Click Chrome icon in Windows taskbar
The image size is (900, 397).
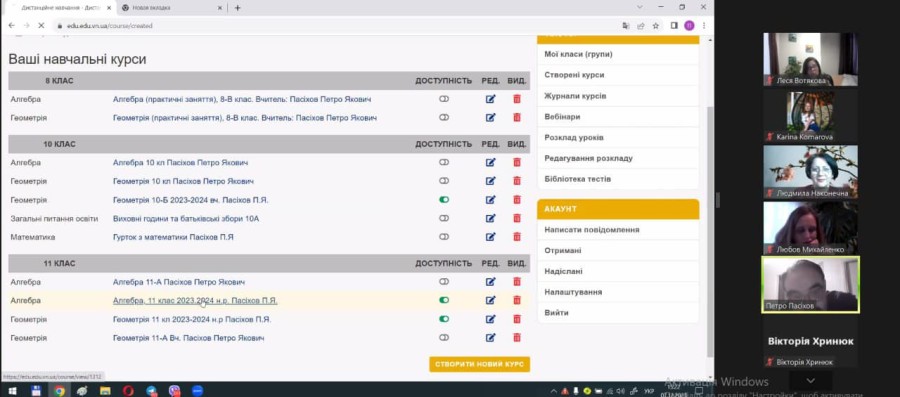click(59, 391)
